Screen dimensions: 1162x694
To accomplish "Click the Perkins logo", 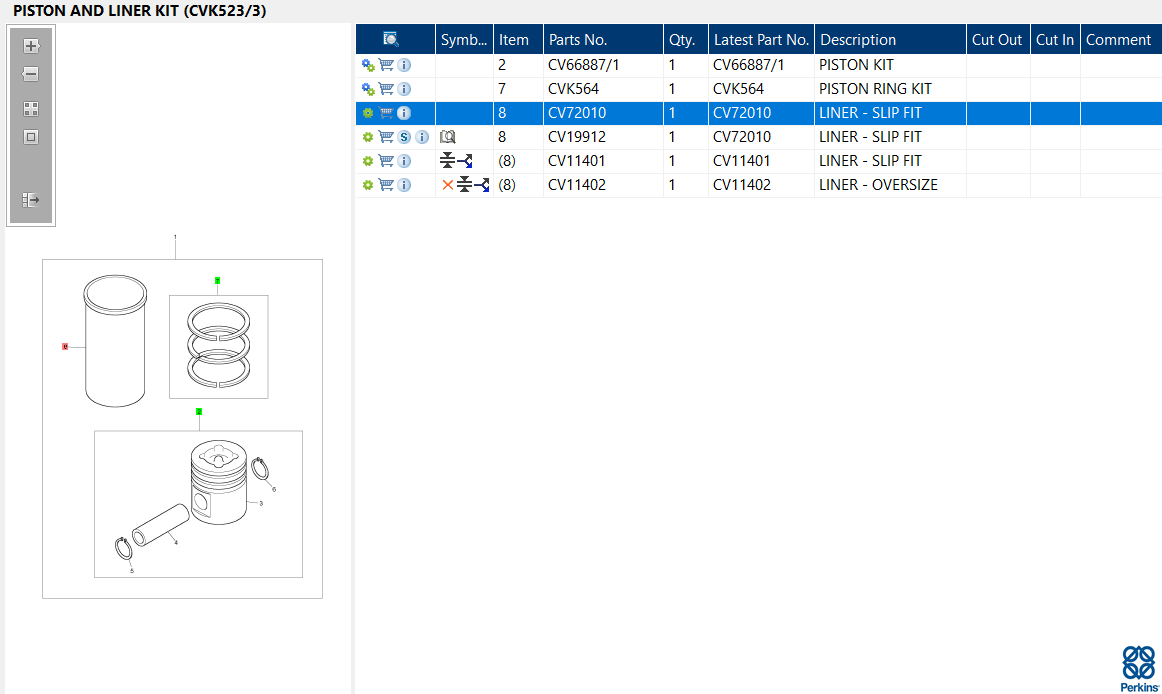I will pyautogui.click(x=1139, y=669).
